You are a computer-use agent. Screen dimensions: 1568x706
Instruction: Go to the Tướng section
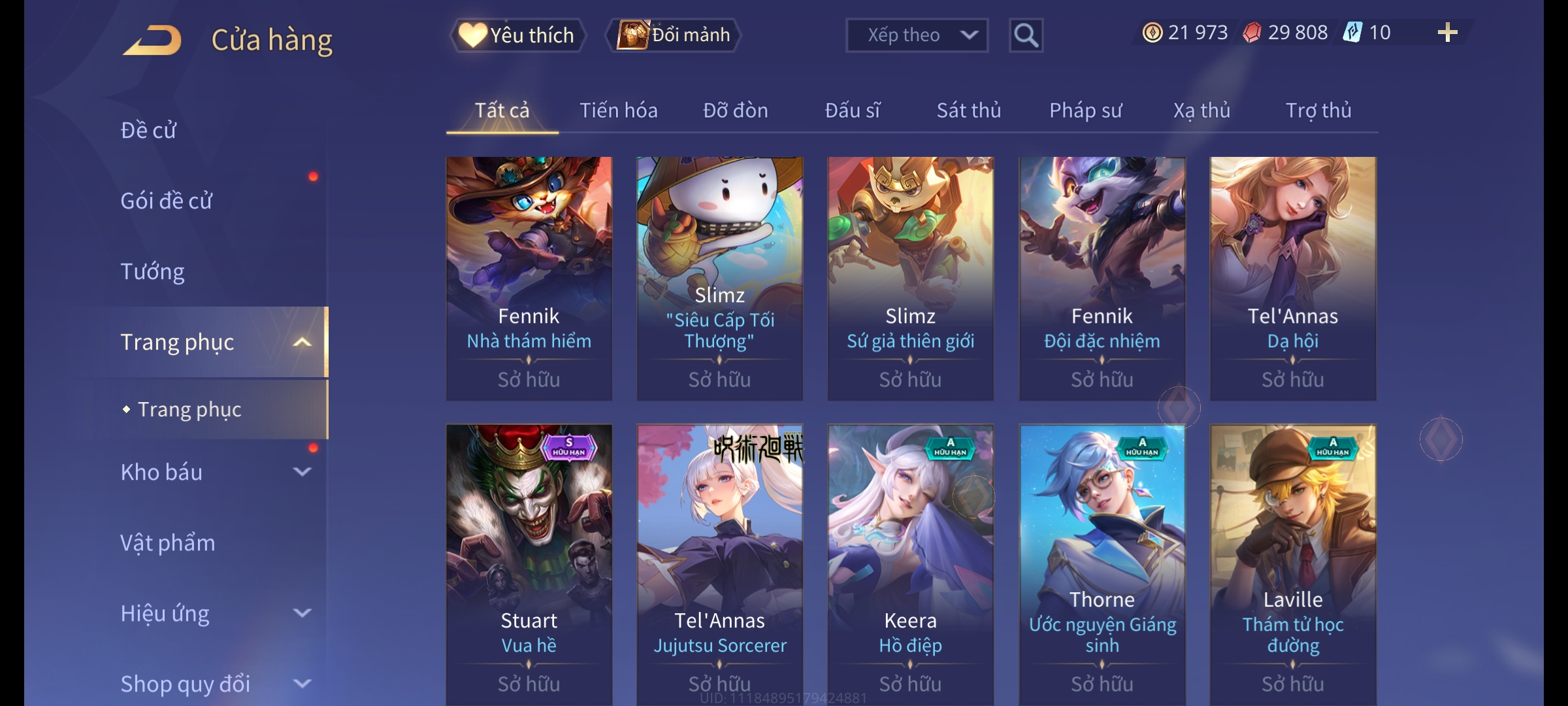pyautogui.click(x=152, y=271)
